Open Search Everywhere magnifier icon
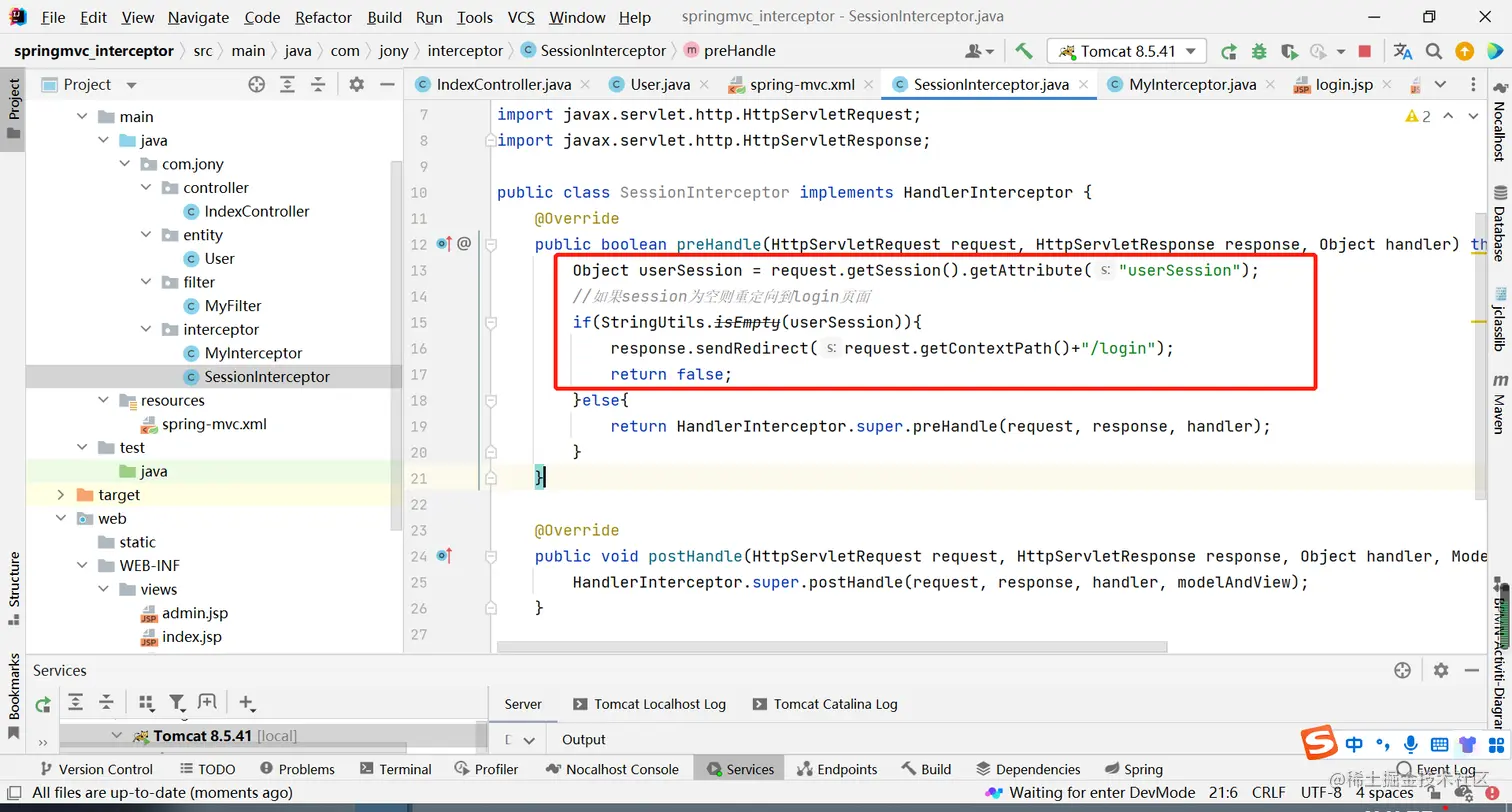The height and width of the screenshot is (812, 1512). point(1434,51)
